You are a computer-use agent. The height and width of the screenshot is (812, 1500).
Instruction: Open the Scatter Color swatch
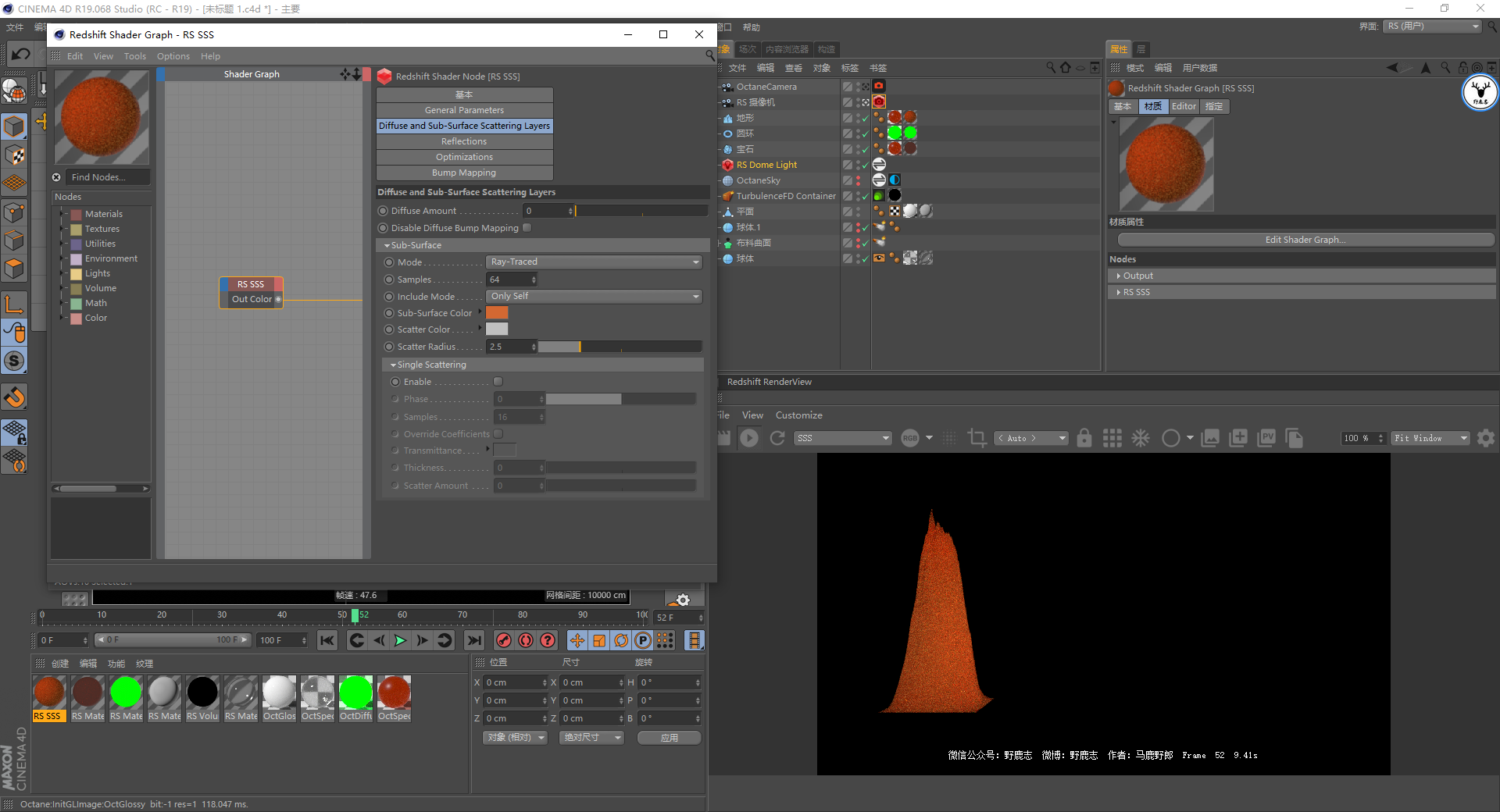coord(497,329)
